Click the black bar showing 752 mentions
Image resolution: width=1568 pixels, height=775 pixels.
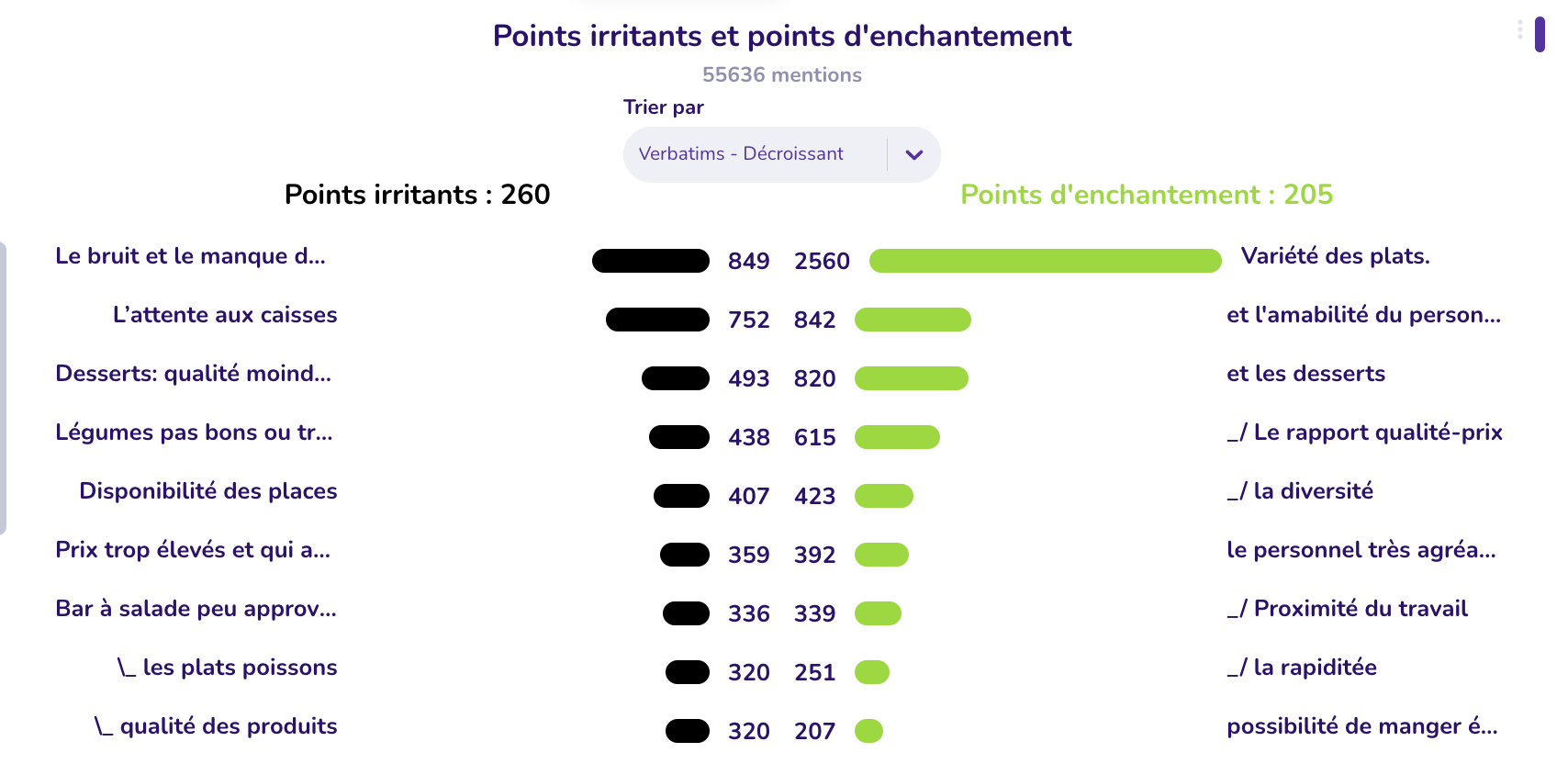(657, 320)
